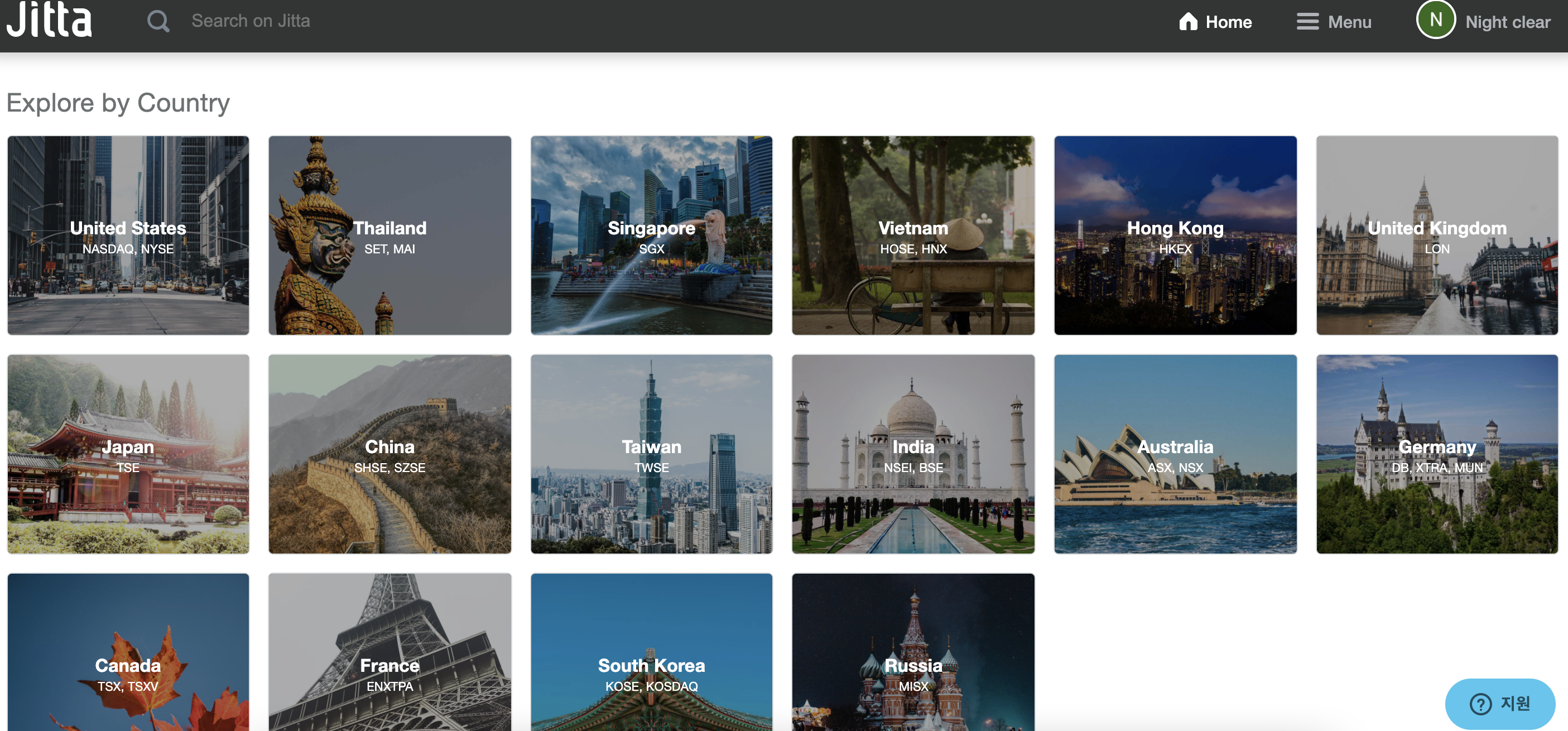Click the magnifying glass search icon

click(158, 21)
